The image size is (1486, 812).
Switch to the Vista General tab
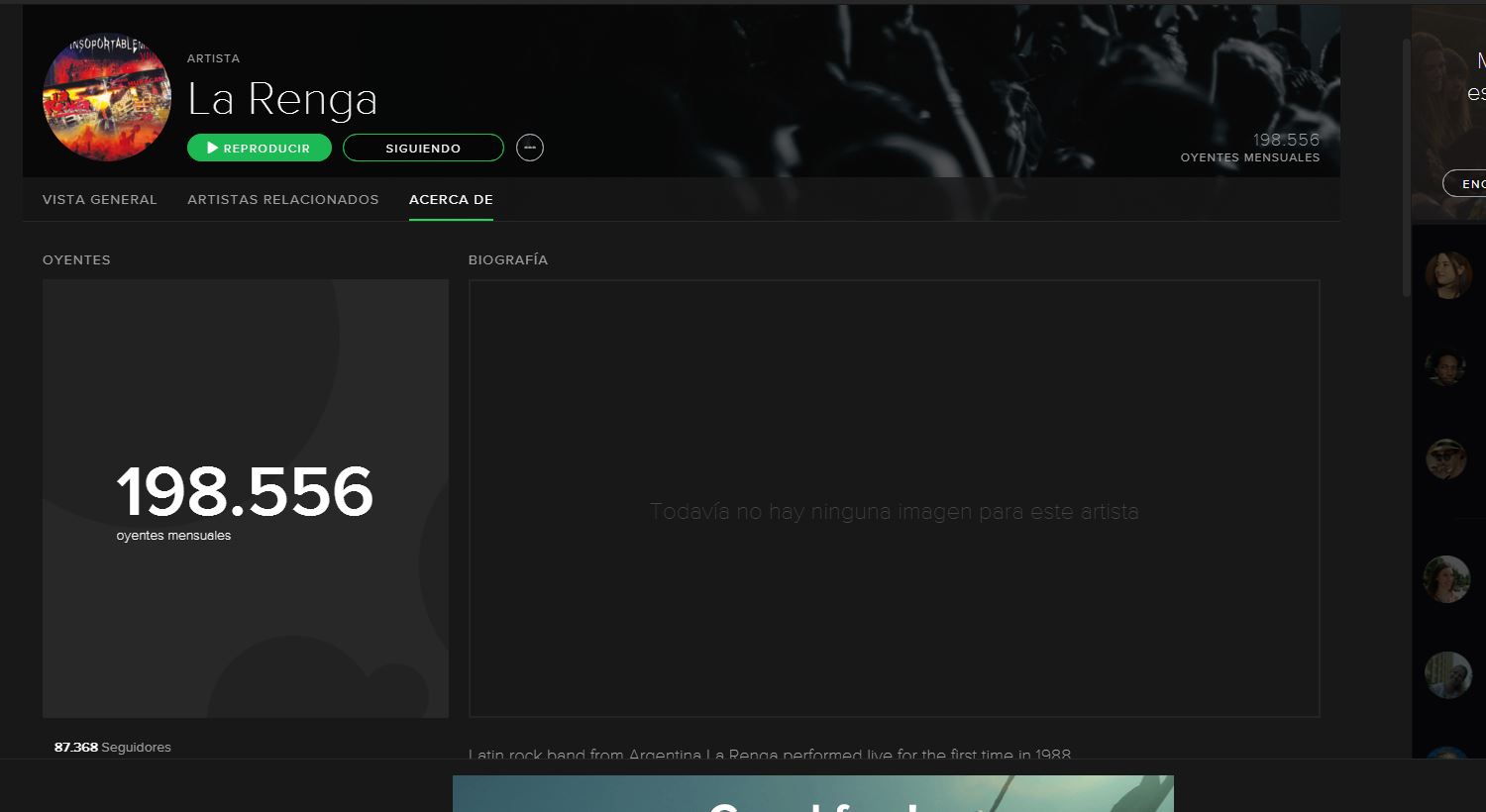(100, 199)
